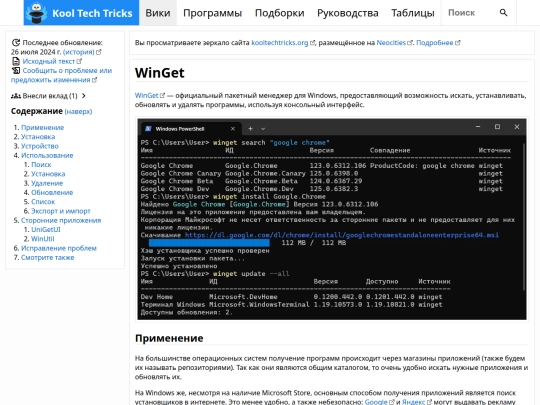The image size is (540, 405).
Task: Click Сообщить о проблеме link
Action: [61, 75]
